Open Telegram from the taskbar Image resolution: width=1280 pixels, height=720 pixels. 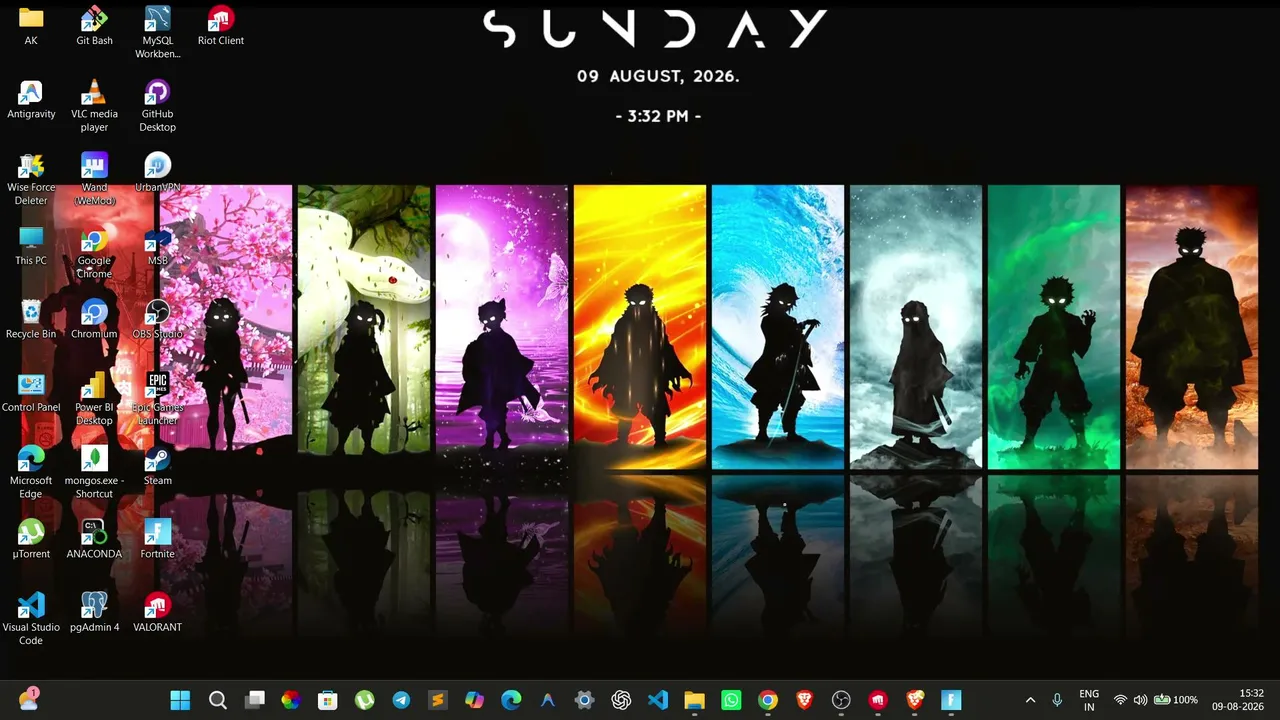point(401,700)
